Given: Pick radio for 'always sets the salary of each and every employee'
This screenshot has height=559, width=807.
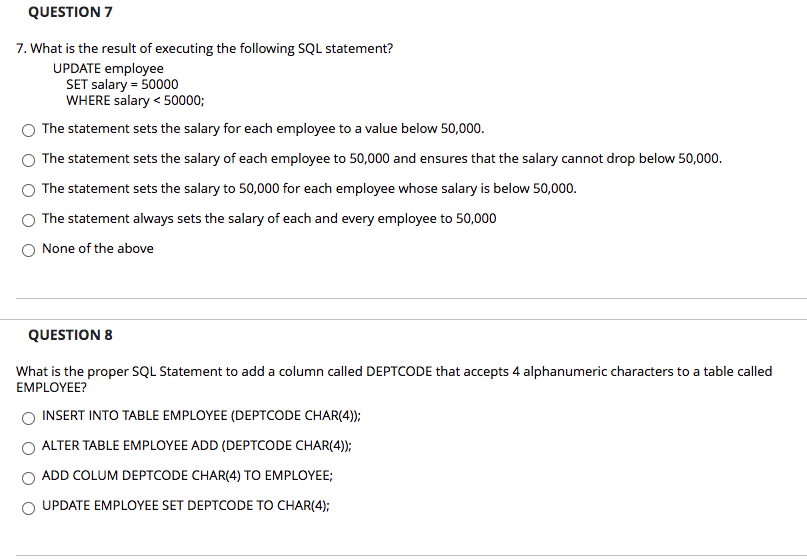Looking at the screenshot, I should pos(28,220).
